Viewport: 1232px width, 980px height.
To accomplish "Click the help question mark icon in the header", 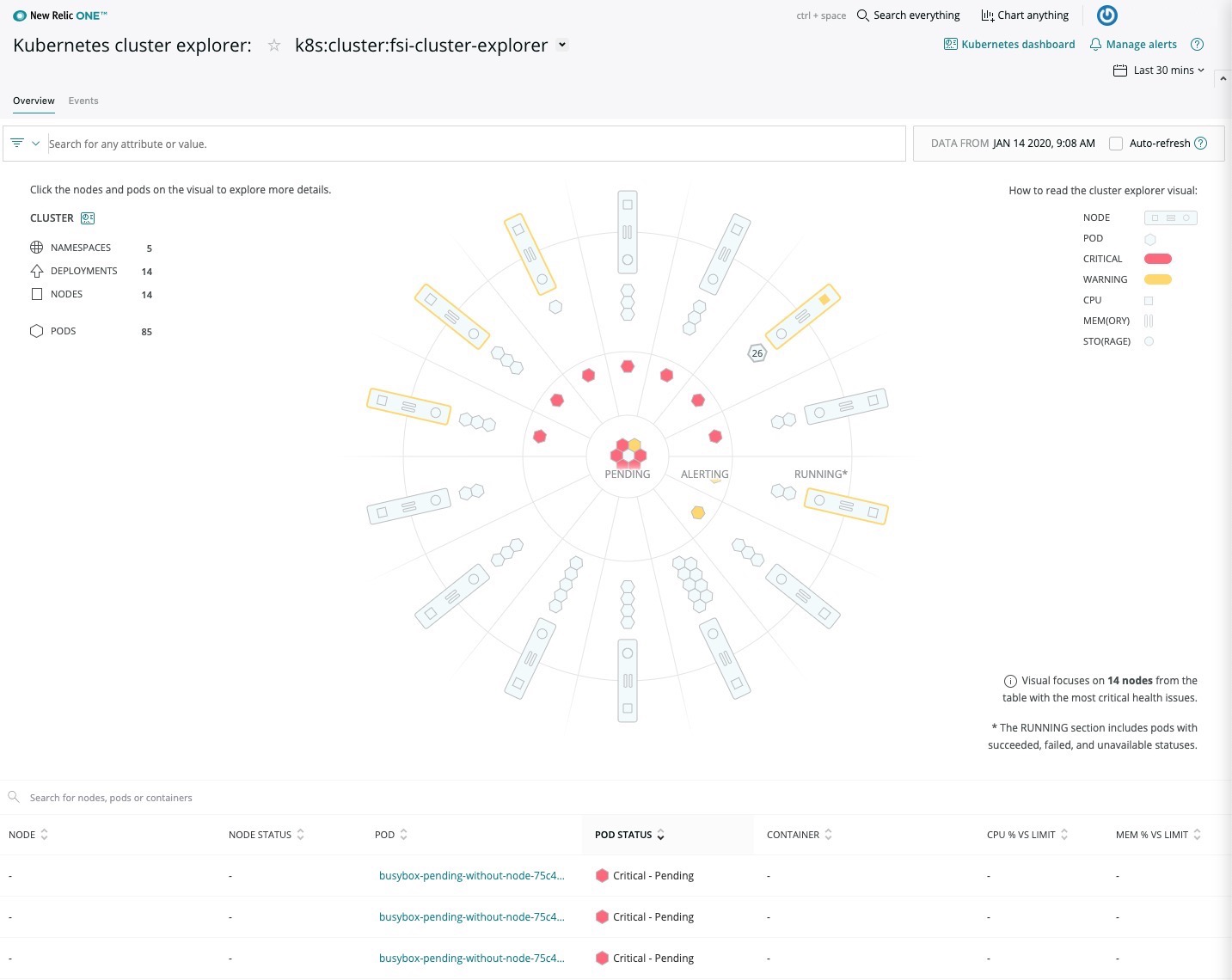I will tap(1197, 45).
